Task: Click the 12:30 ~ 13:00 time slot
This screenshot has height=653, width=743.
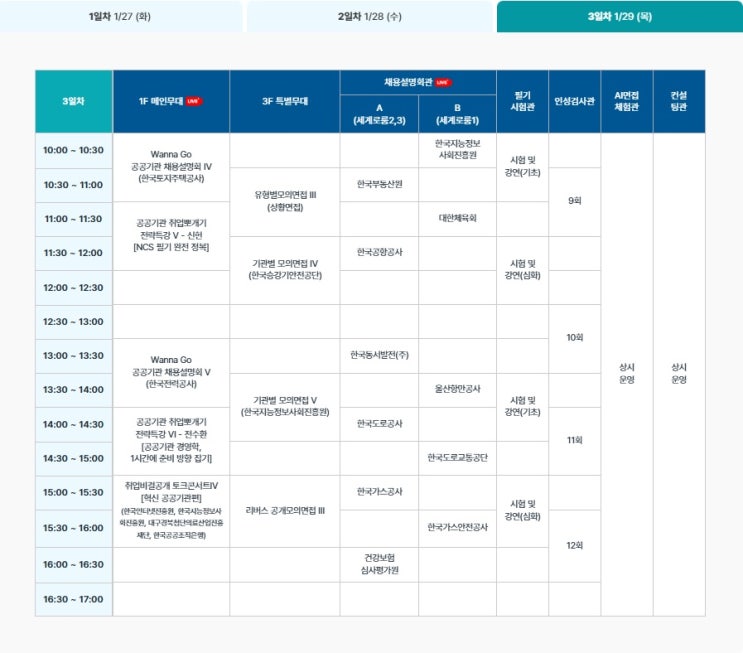Action: coord(73,322)
